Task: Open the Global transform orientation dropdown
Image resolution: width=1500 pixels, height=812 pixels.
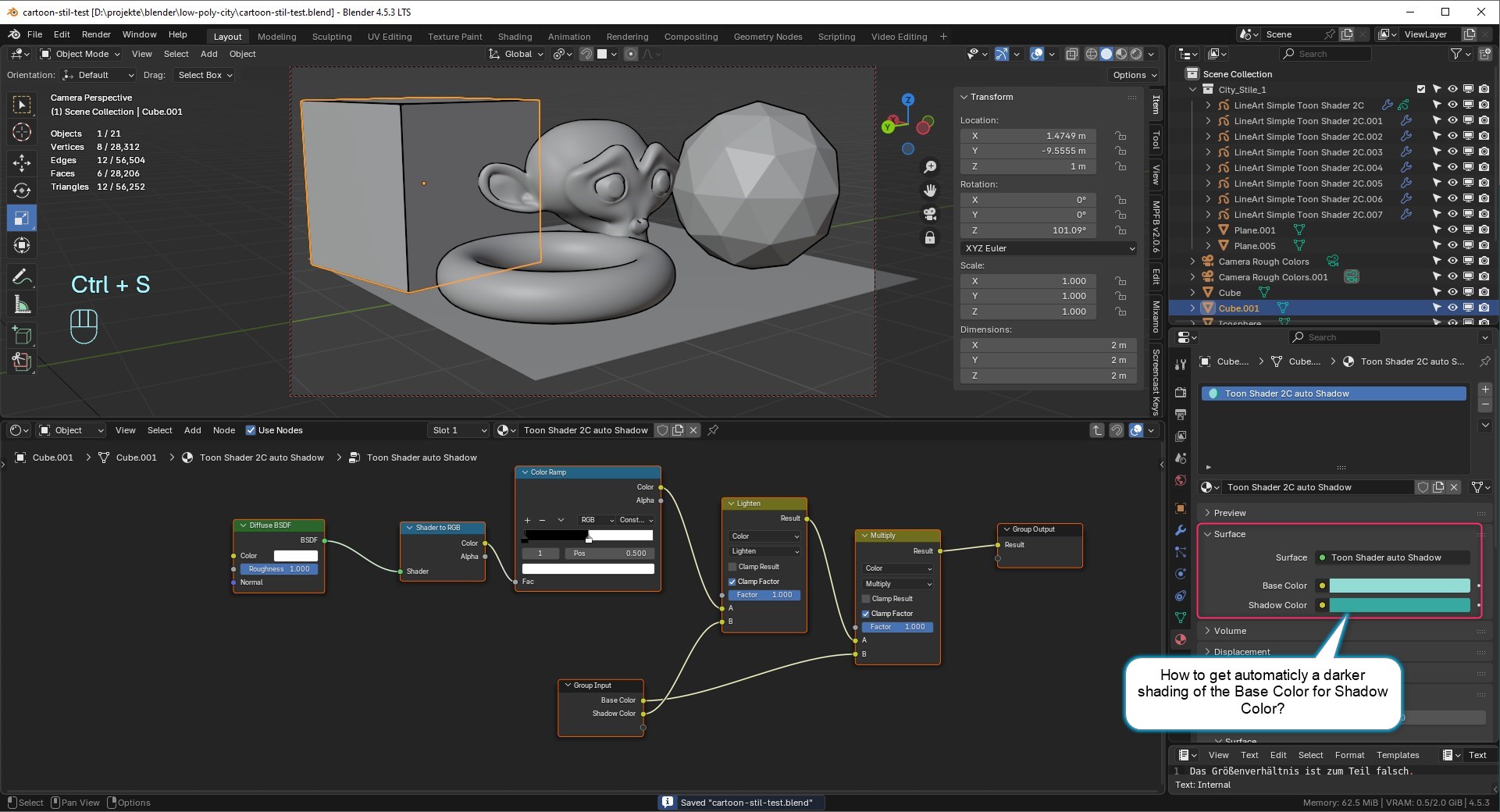Action: 515,54
